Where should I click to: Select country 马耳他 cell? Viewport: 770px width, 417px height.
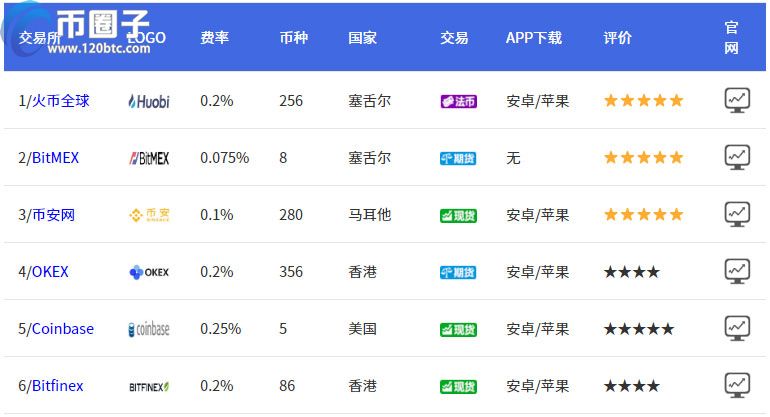tap(369, 215)
